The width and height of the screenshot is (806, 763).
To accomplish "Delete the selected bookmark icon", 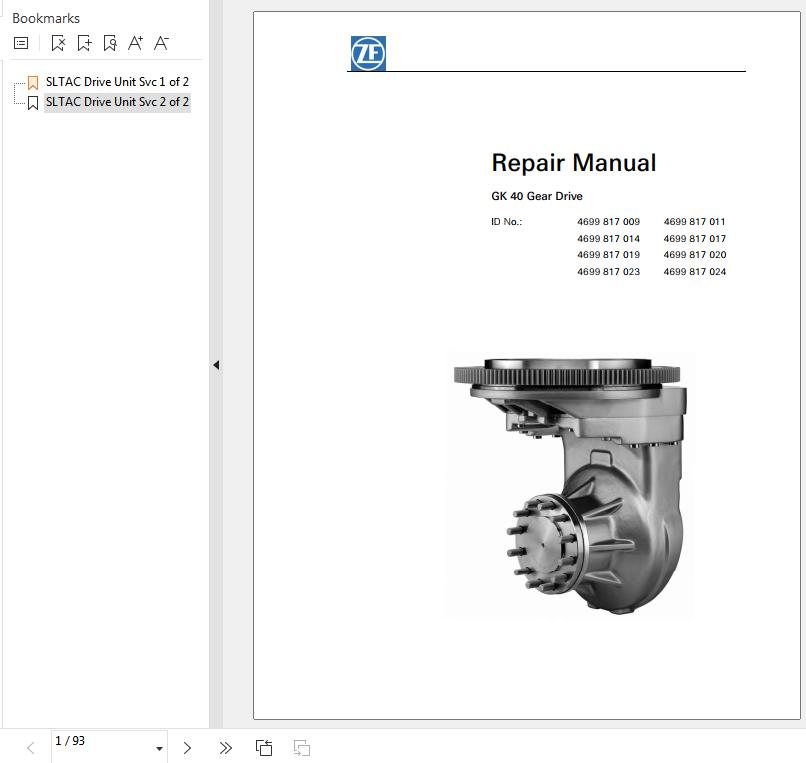I will (58, 43).
